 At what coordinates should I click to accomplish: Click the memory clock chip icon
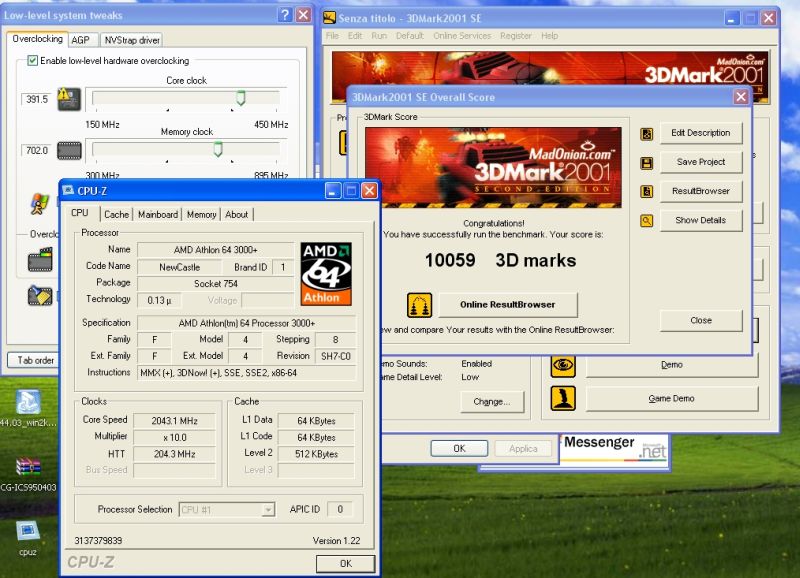point(69,150)
